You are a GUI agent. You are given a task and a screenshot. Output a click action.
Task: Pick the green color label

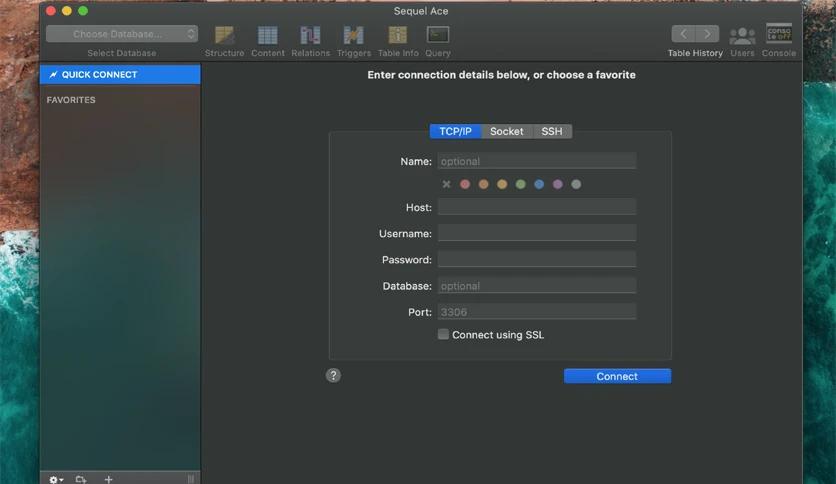tap(520, 184)
